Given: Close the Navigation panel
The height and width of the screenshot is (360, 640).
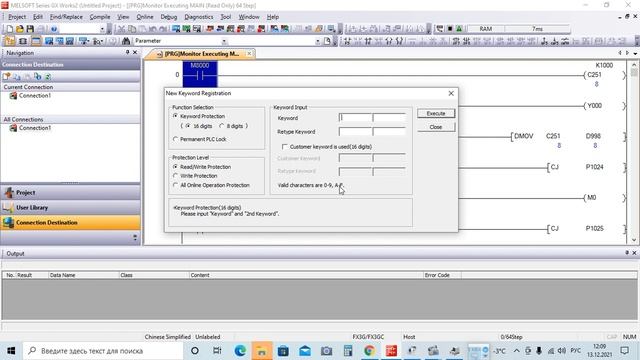Looking at the screenshot, I should tap(135, 53).
